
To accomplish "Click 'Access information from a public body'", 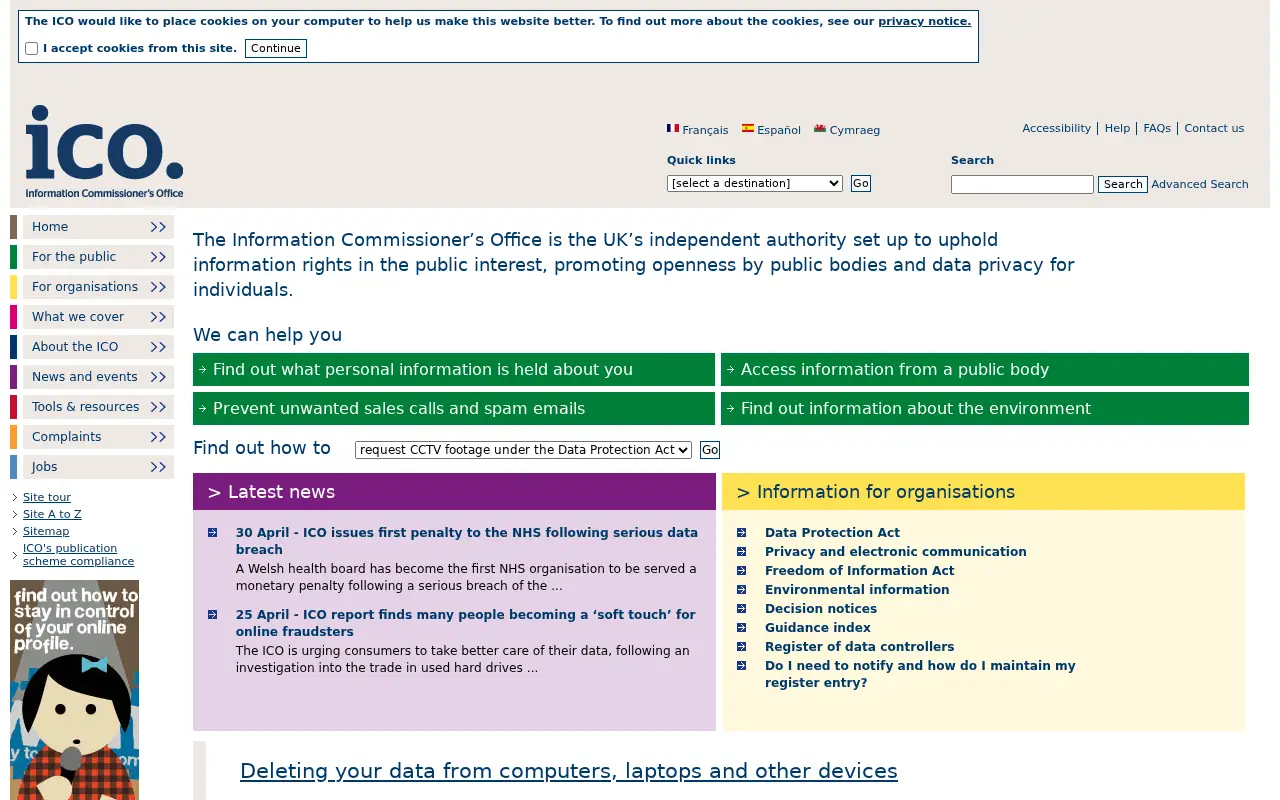I will pos(985,369).
